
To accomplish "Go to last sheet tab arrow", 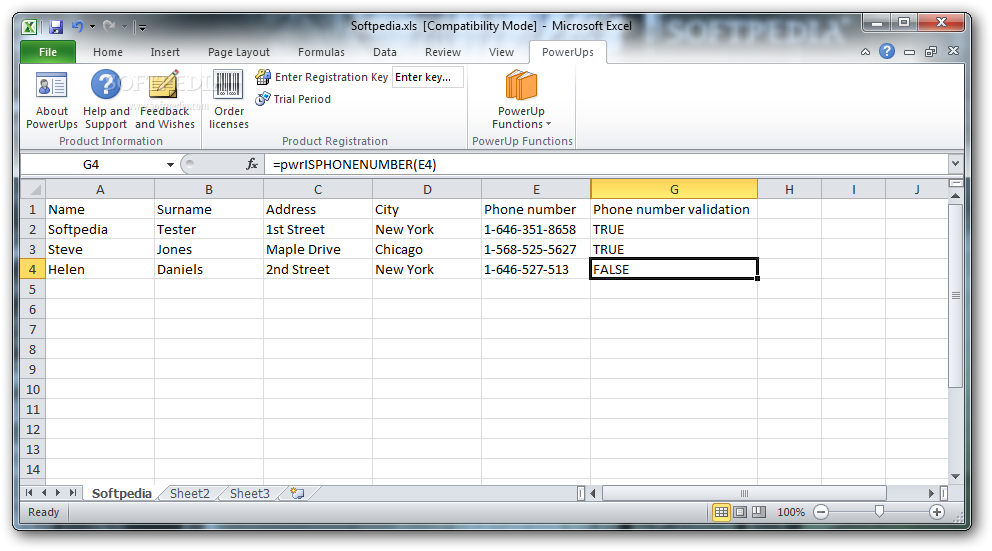I will coord(73,492).
